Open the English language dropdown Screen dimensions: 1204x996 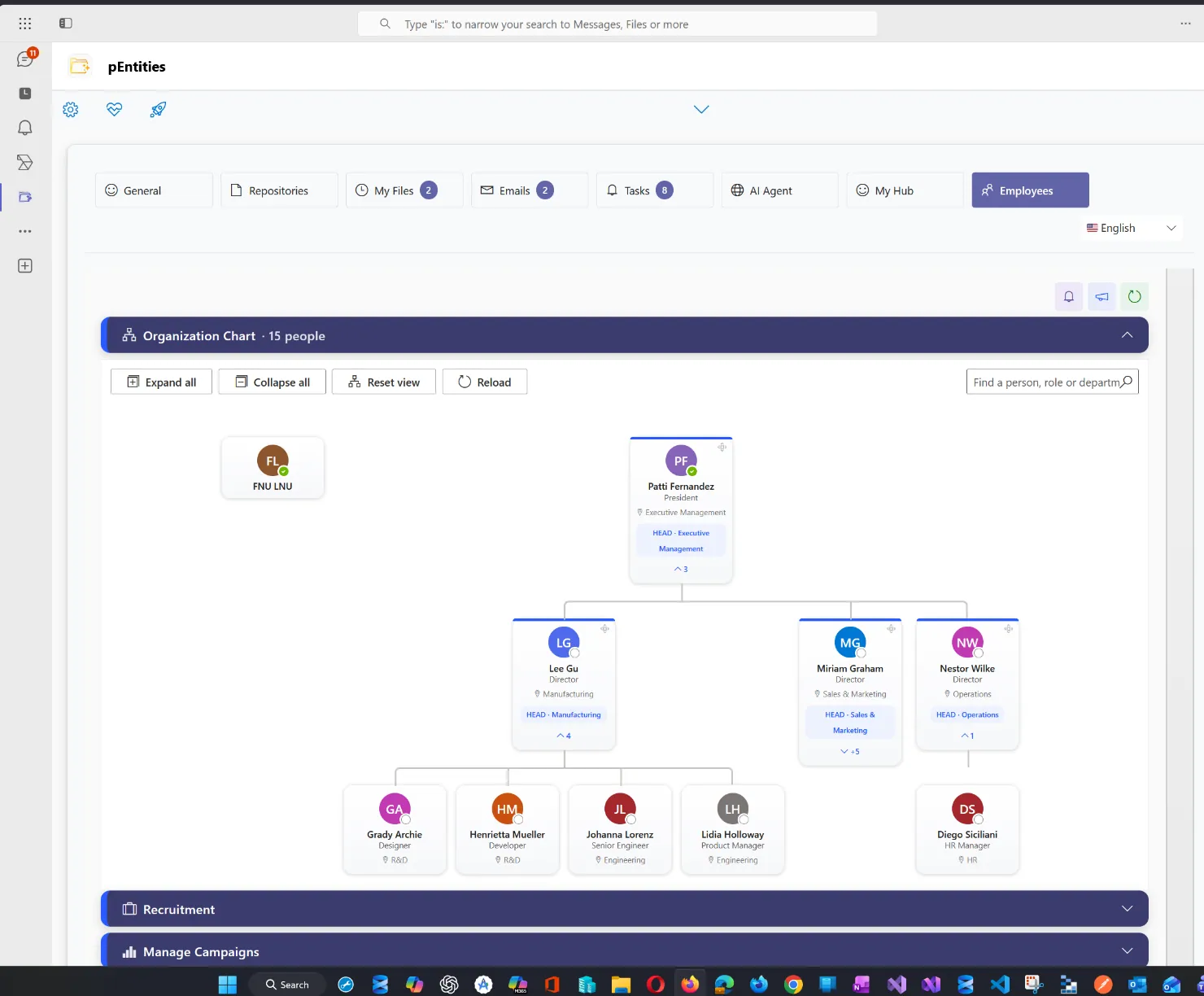point(1132,229)
